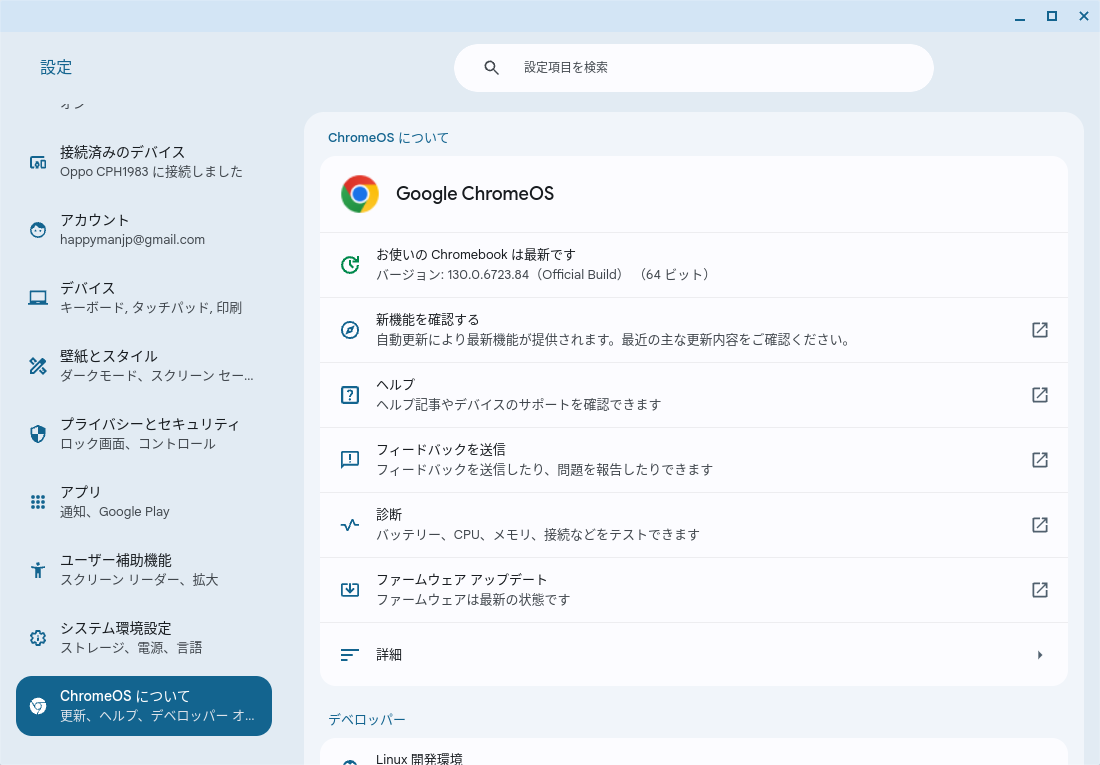1100x765 pixels.
Task: Click お使いの Chromebook は最新です text
Action: pos(476,255)
